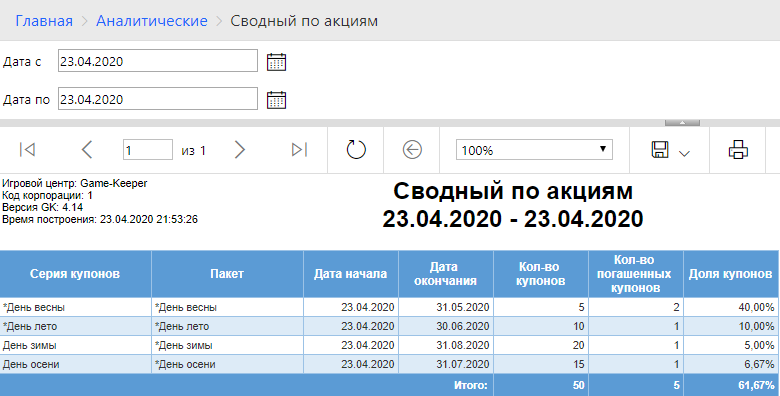Click the Кол-во погашенных купонов header
Viewport: 780px width, 396px height.
click(x=636, y=274)
